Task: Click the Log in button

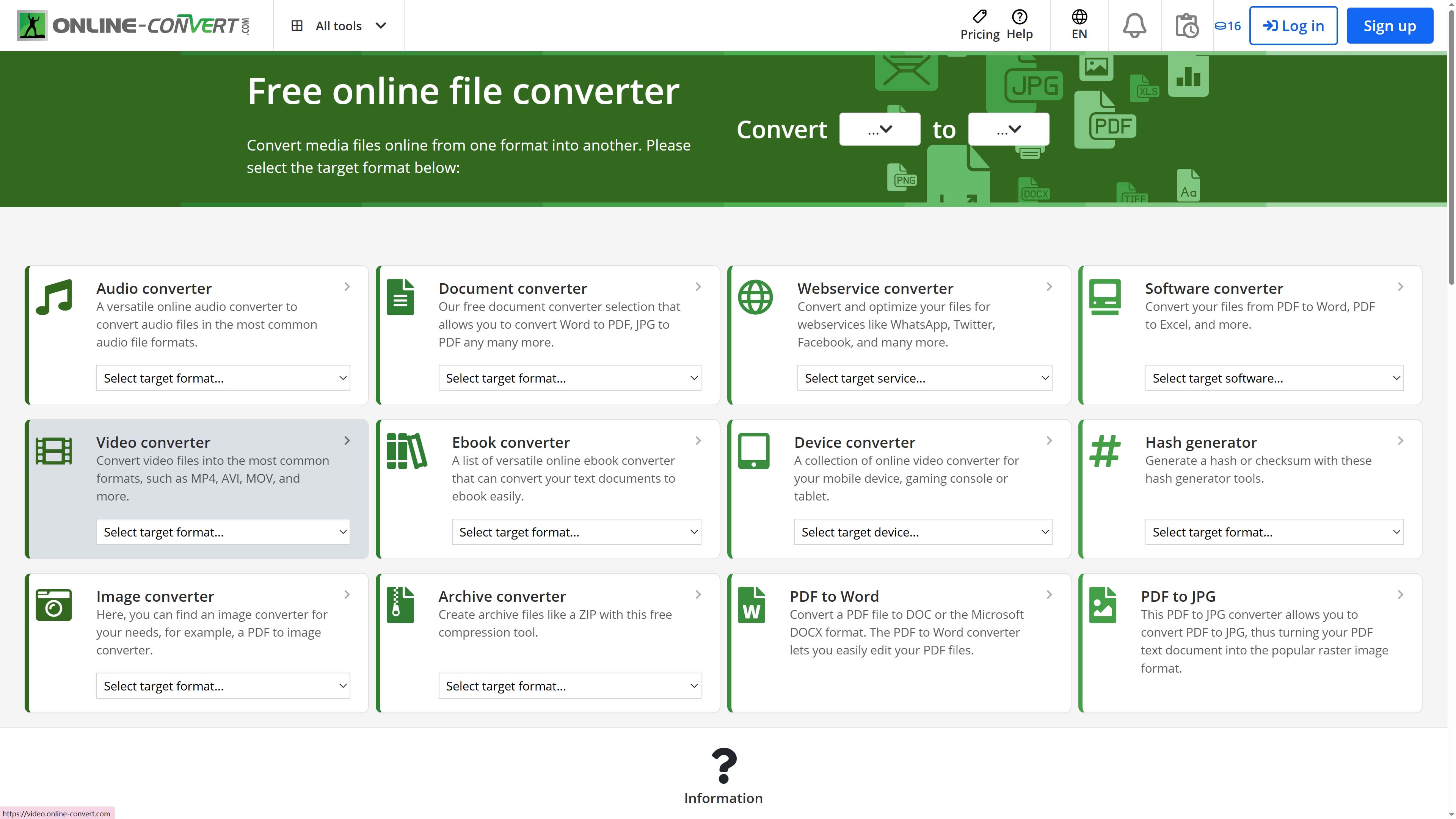Action: point(1293,25)
